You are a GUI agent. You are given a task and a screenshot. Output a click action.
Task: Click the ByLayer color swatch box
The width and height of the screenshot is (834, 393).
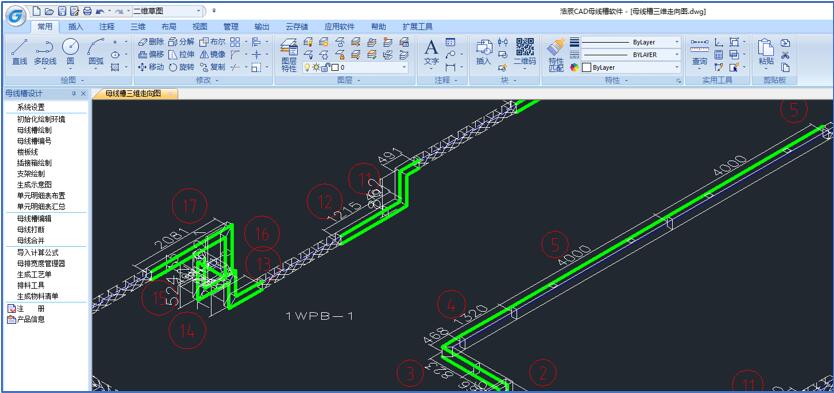tap(587, 68)
